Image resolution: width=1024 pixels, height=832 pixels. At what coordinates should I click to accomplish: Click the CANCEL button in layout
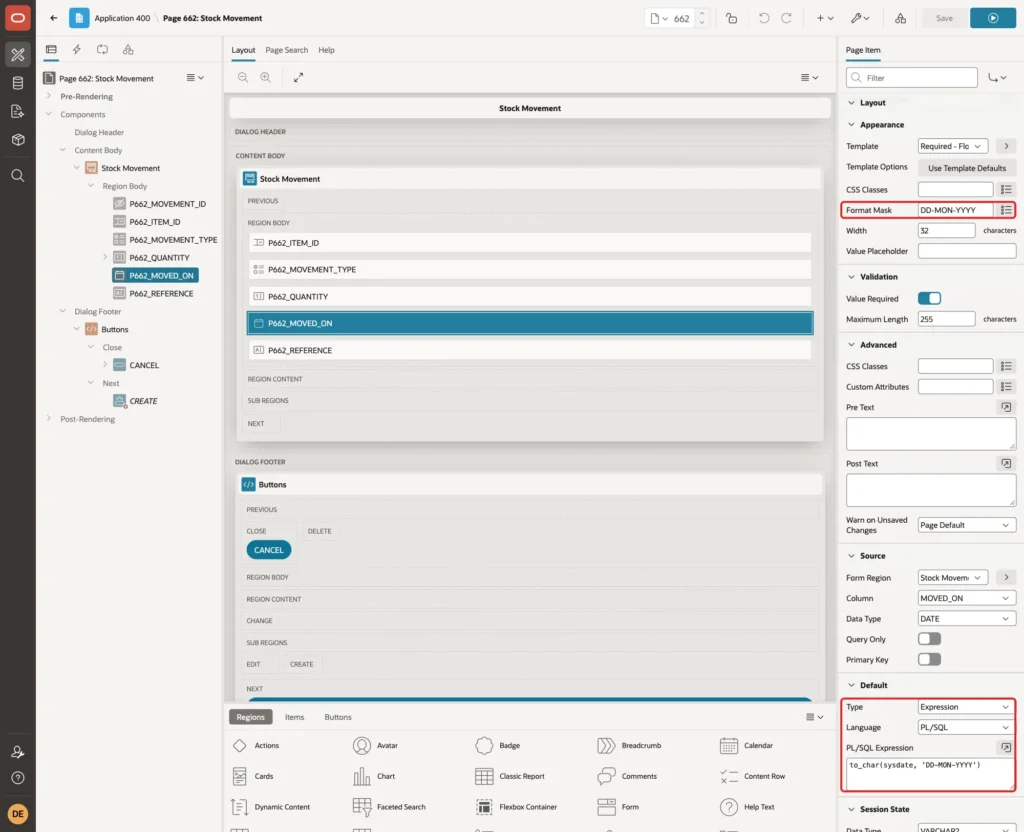268,550
